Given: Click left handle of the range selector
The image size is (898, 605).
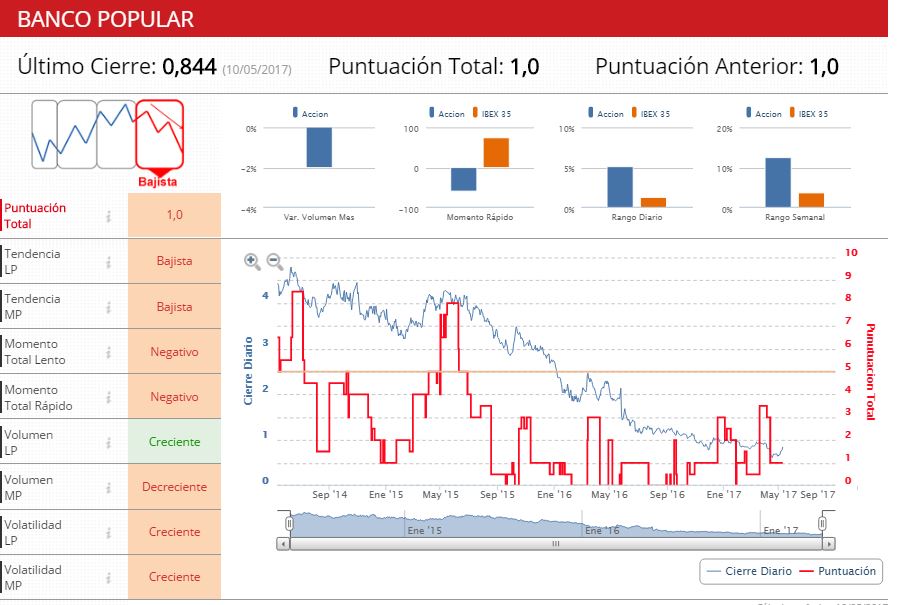Looking at the screenshot, I should click(289, 524).
